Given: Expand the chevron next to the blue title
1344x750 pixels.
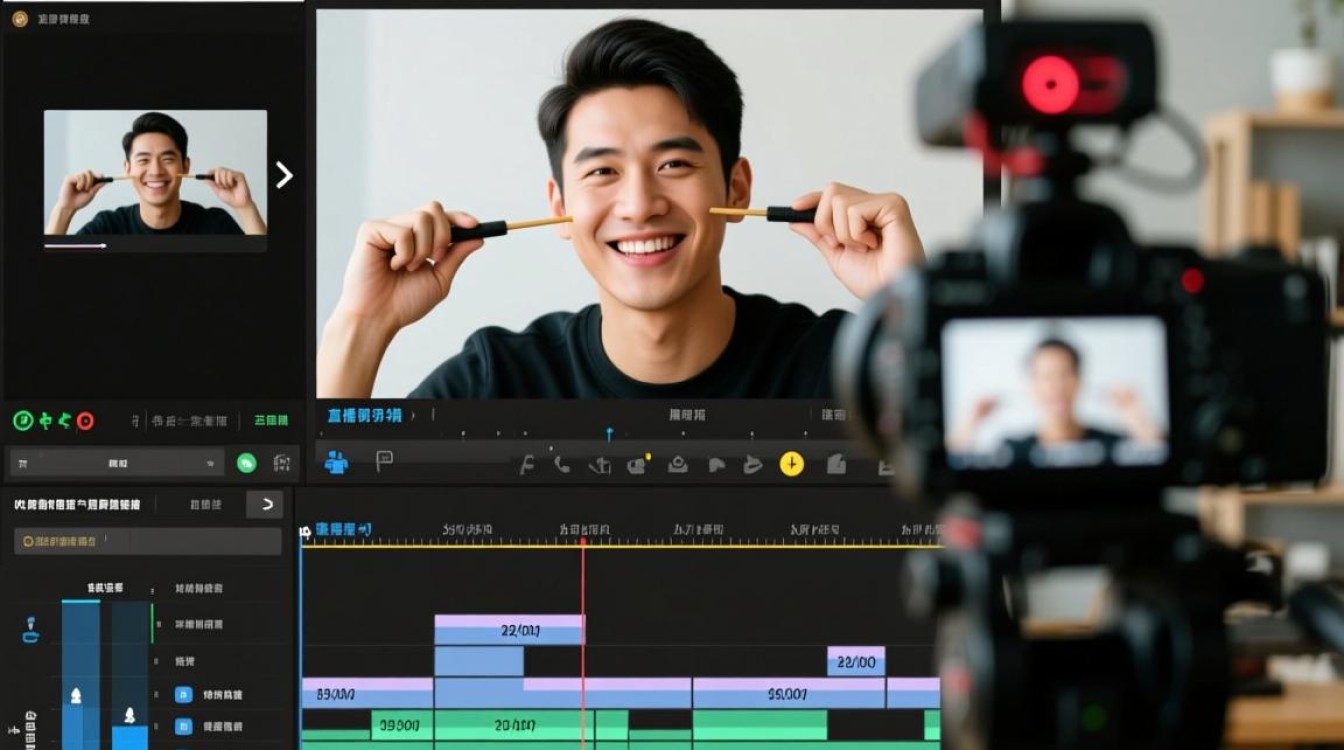Looking at the screenshot, I should [413, 415].
